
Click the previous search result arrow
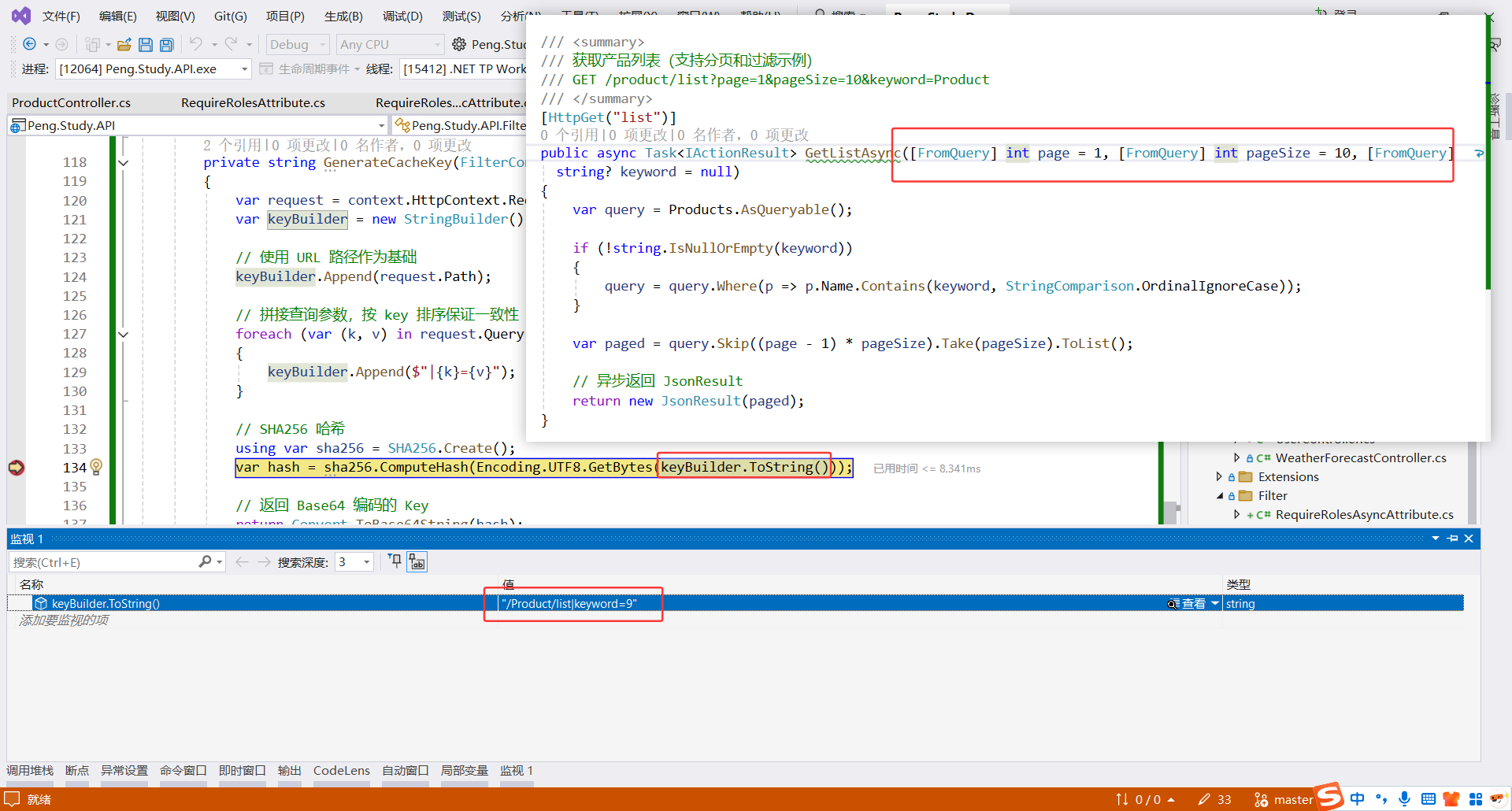pos(243,561)
